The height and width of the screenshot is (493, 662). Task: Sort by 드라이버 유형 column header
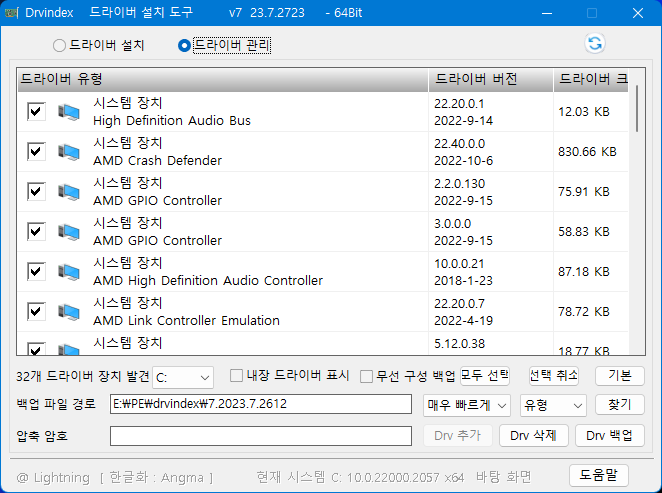pos(223,79)
